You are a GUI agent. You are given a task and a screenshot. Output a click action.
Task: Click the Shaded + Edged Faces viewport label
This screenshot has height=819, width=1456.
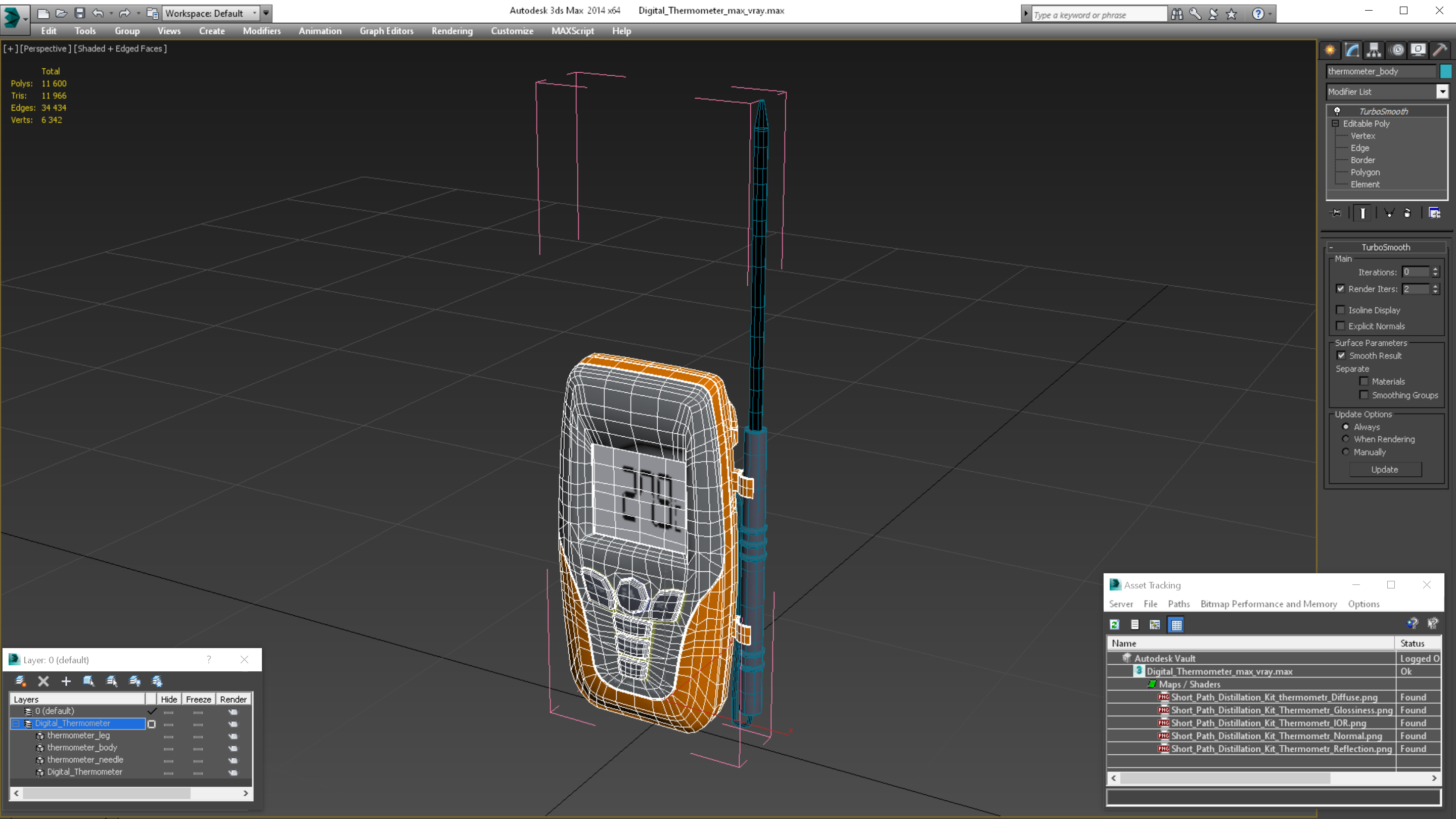(121, 49)
